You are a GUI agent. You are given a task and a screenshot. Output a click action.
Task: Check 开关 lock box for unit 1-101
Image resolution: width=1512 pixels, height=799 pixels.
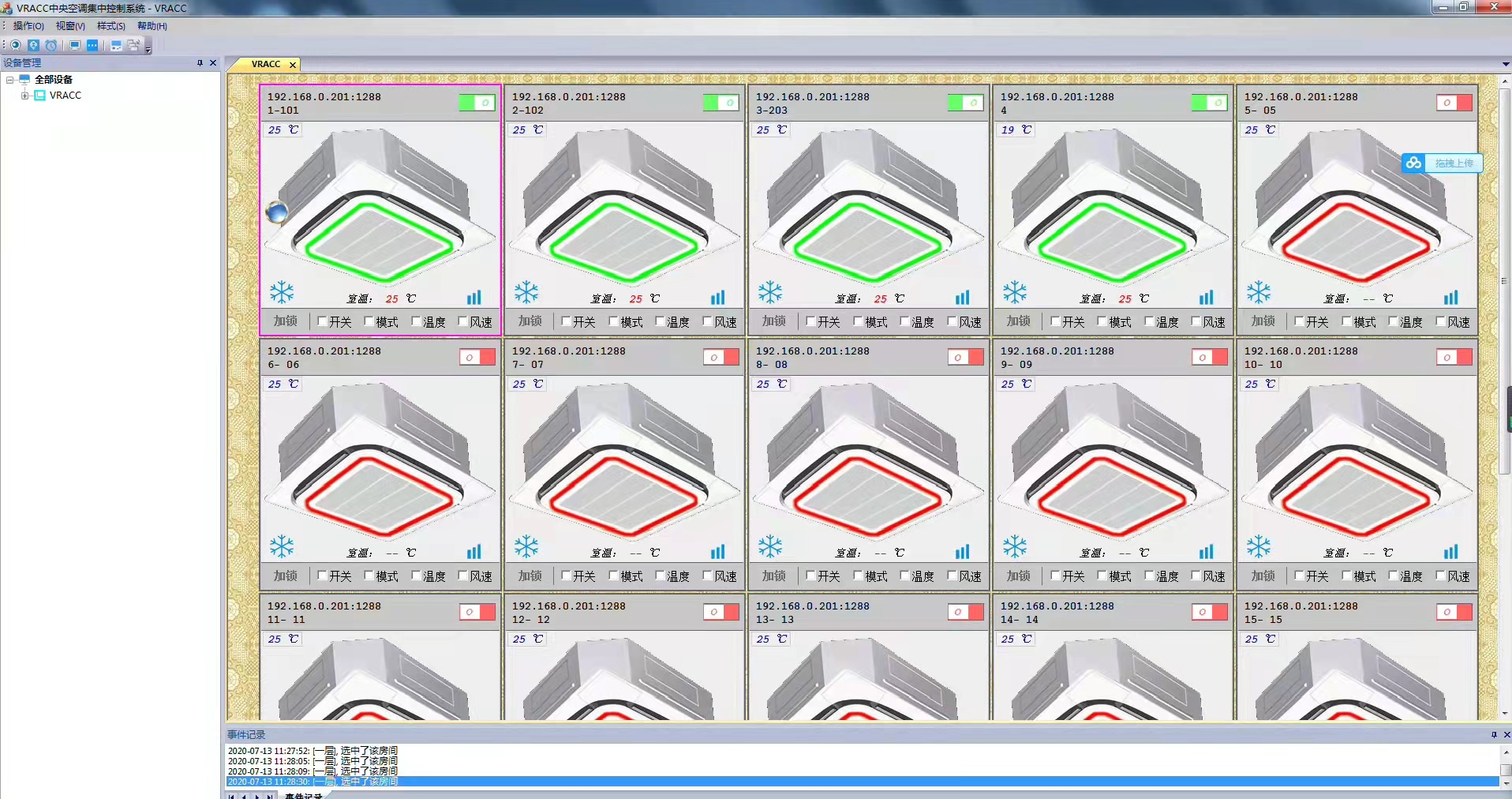tap(322, 321)
